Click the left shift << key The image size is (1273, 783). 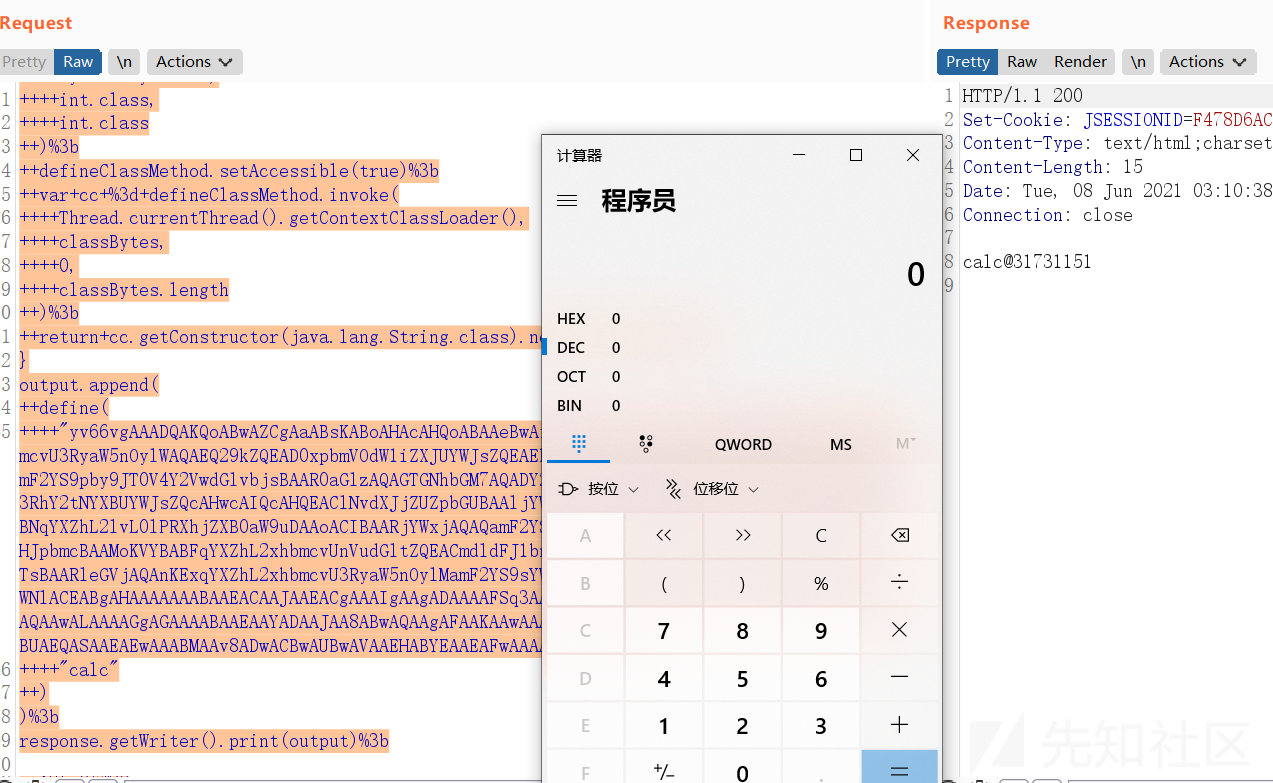click(x=663, y=535)
